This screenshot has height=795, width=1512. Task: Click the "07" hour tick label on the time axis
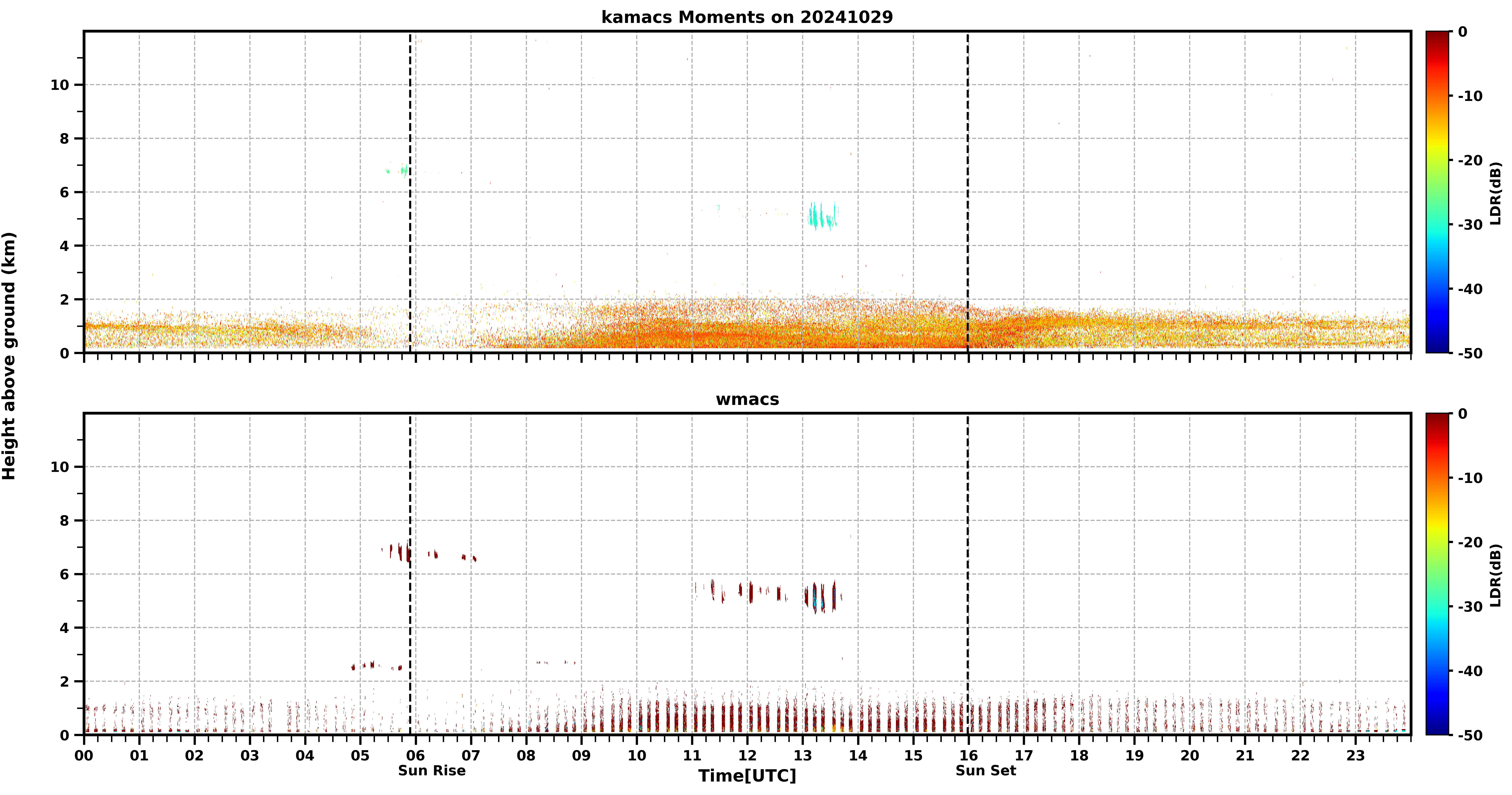[471, 756]
